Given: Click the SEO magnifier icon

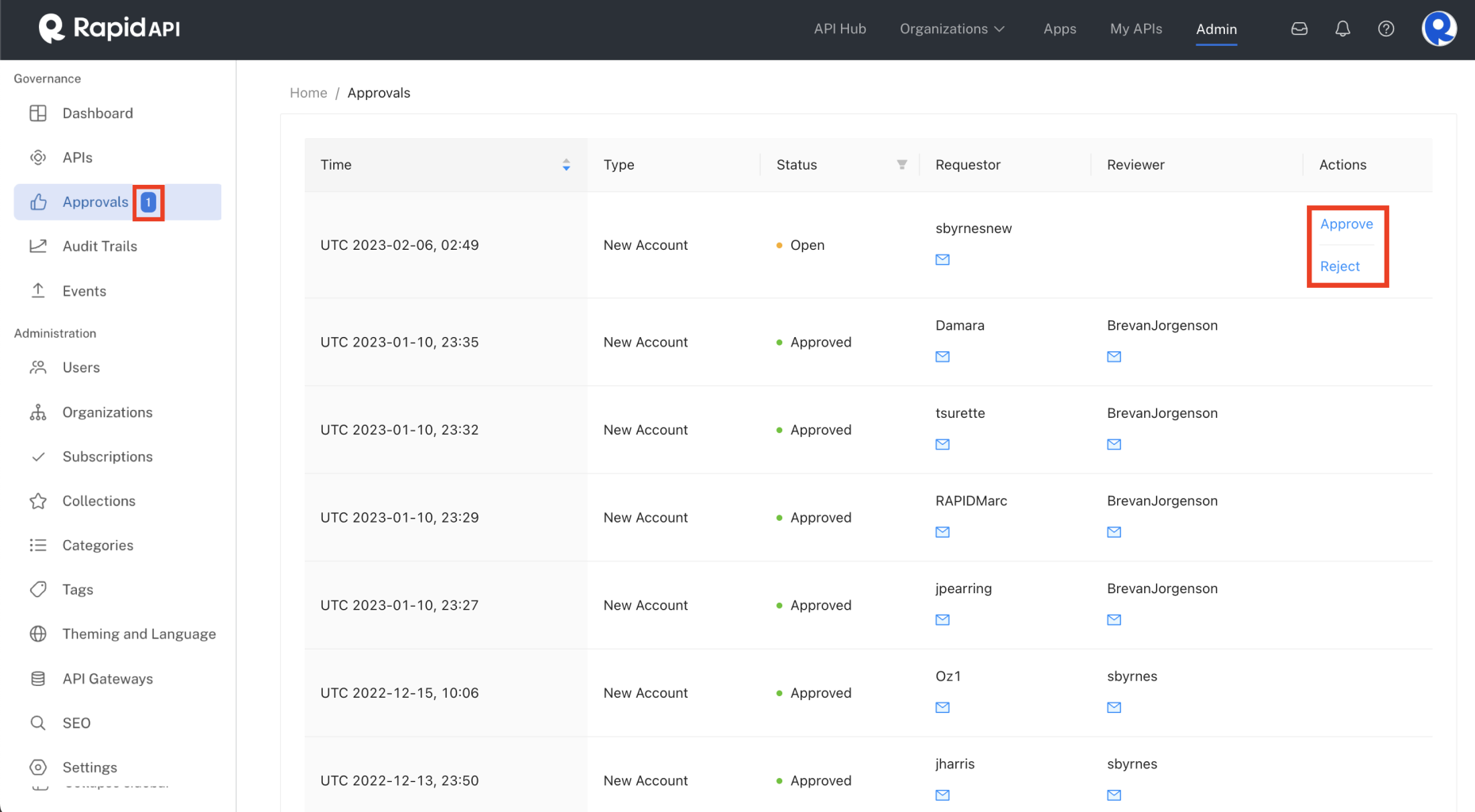Looking at the screenshot, I should pyautogui.click(x=38, y=723).
